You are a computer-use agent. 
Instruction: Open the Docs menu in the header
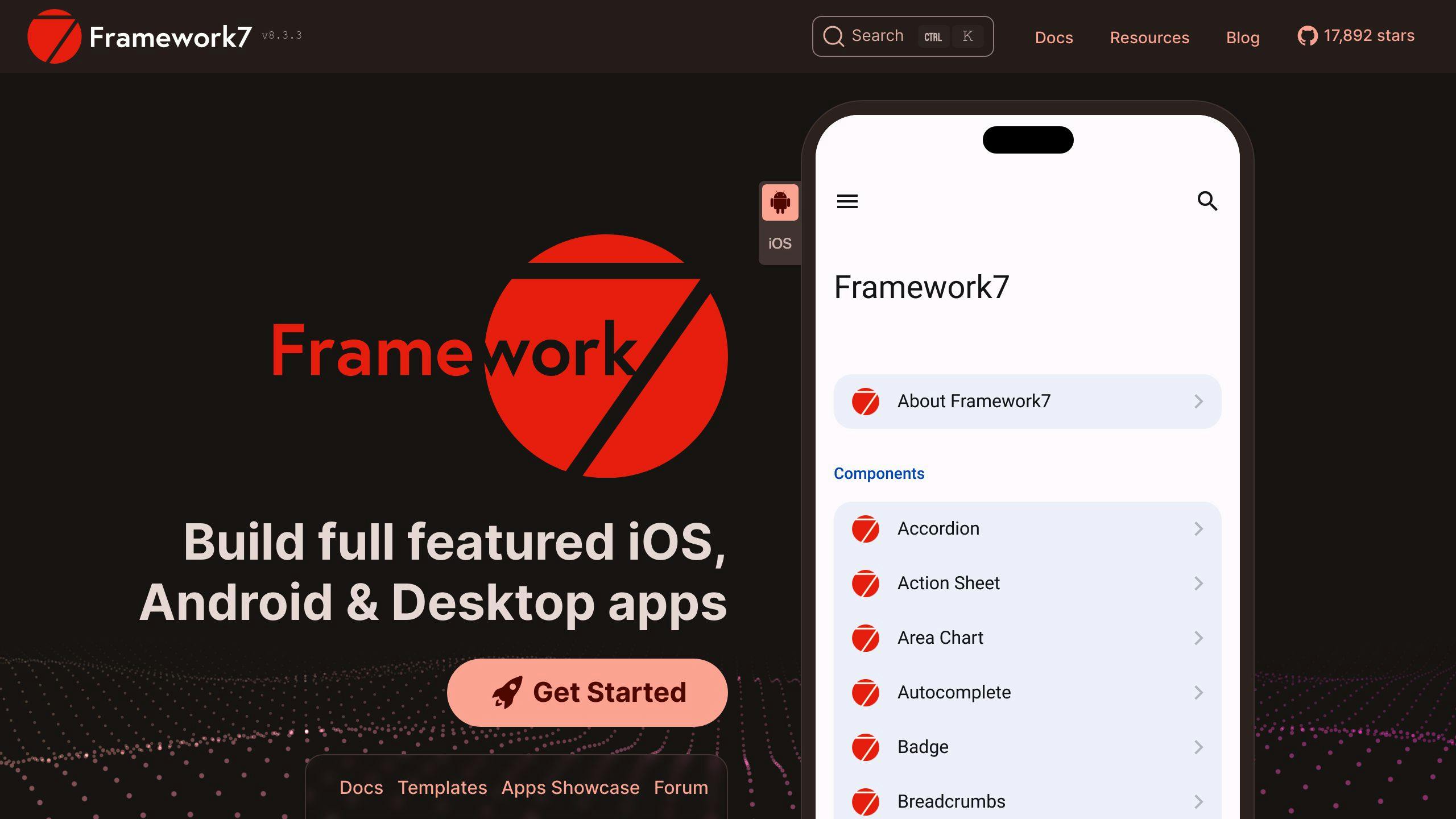click(1054, 38)
